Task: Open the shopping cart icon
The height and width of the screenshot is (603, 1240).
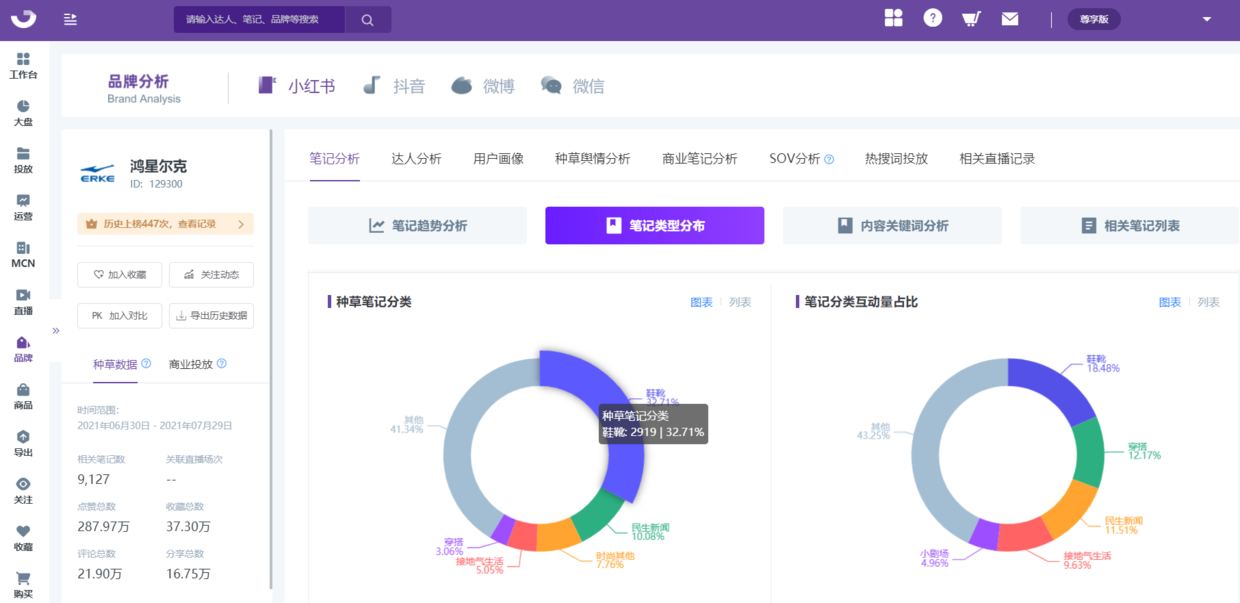Action: point(970,19)
